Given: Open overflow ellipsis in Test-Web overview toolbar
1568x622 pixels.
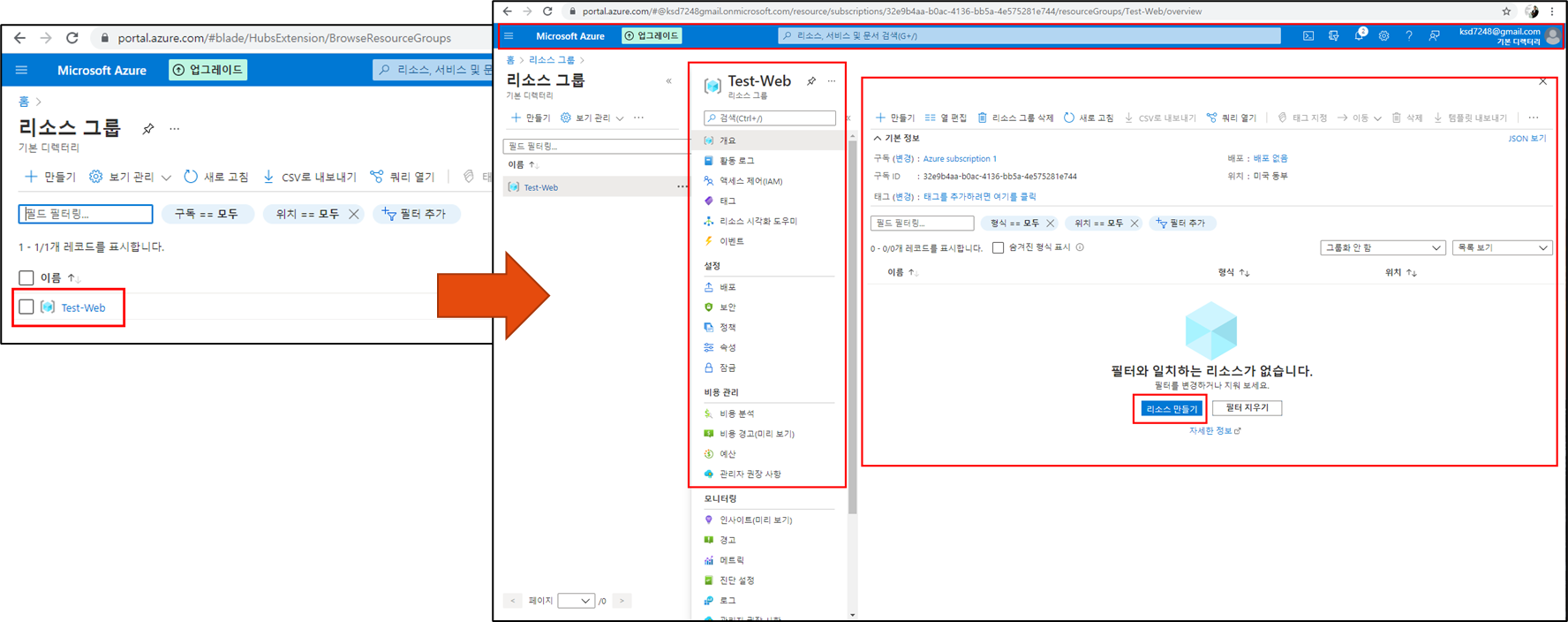Looking at the screenshot, I should point(1534,118).
